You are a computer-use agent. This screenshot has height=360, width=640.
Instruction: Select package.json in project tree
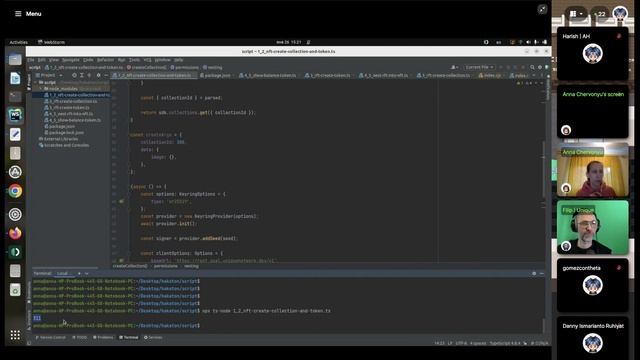point(59,127)
